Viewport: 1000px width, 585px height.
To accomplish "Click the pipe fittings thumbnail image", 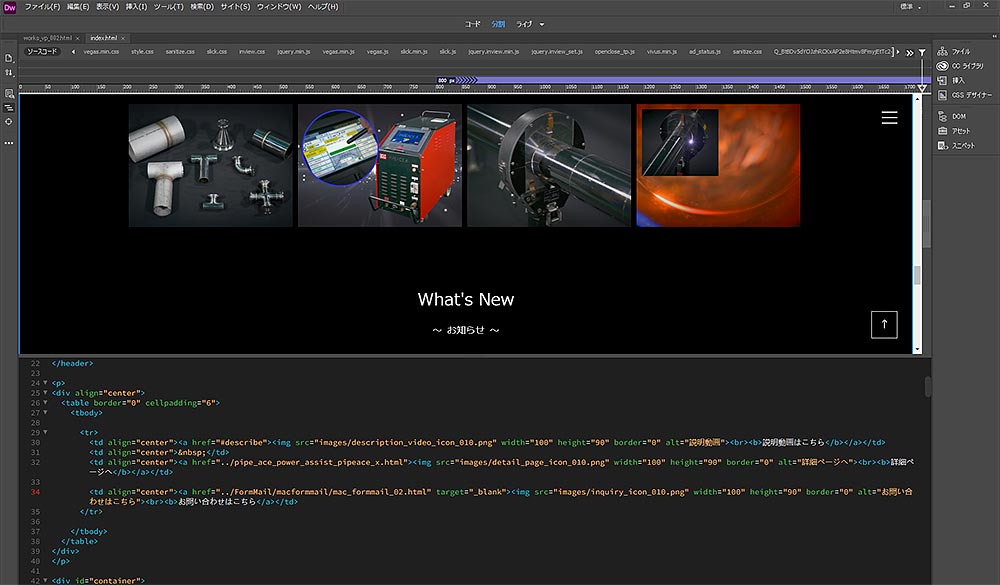I will click(210, 165).
